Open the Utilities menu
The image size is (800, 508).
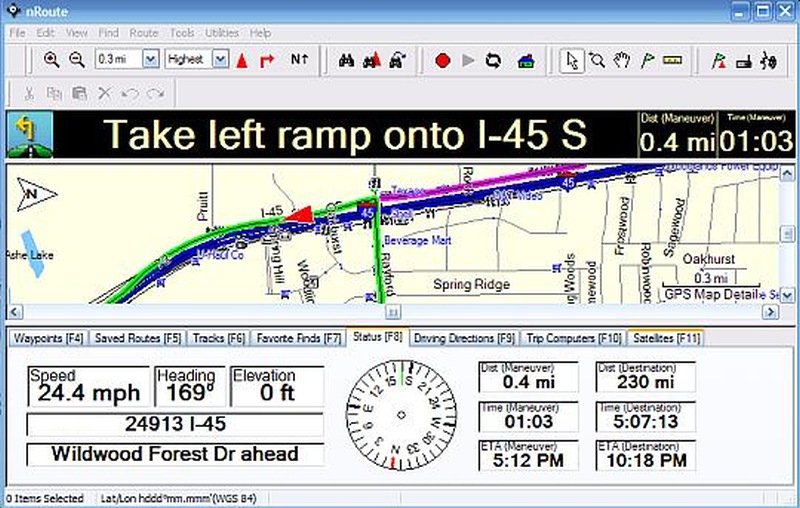coord(221,33)
